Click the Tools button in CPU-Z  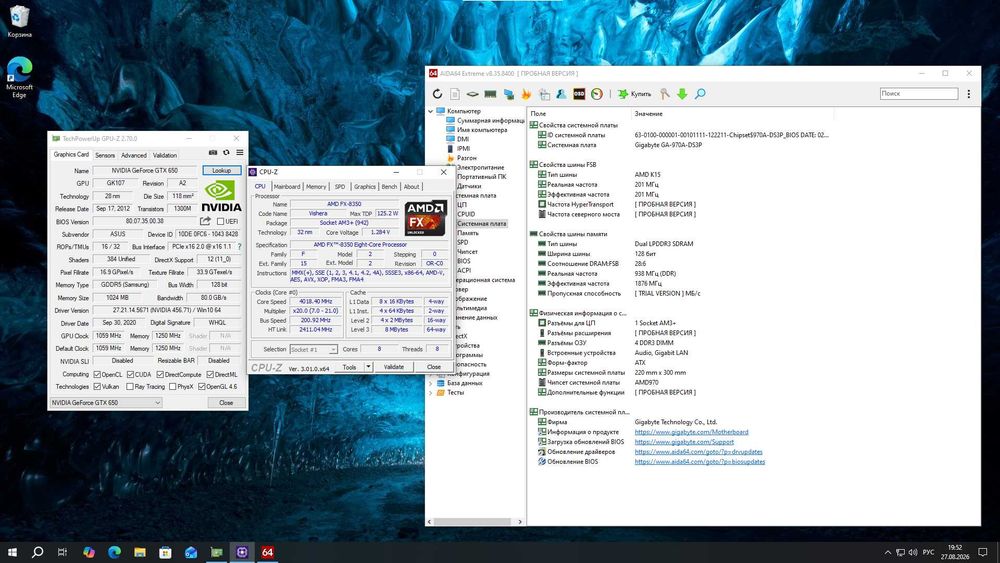coord(349,367)
